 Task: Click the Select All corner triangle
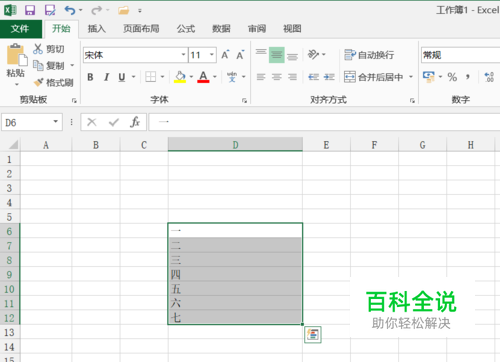click(13, 145)
